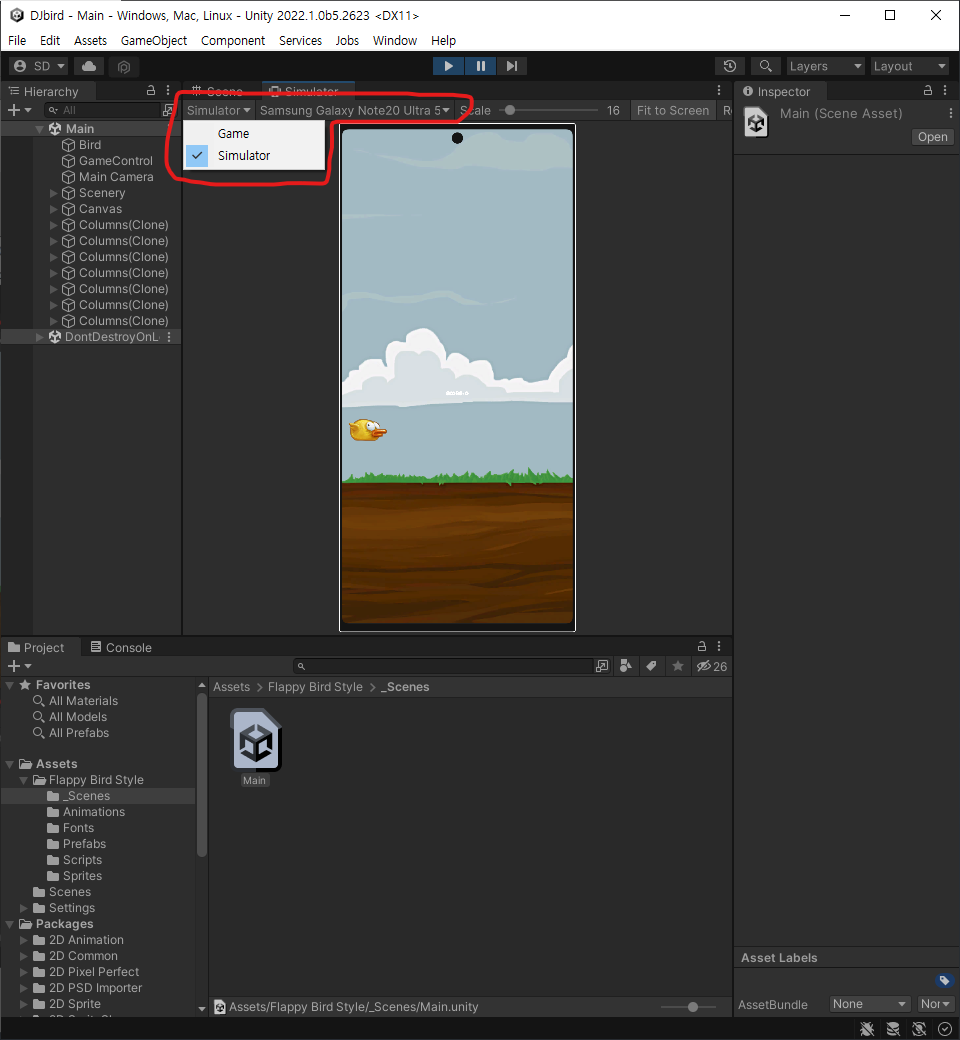Click the Main scene asset thumbnail
960x1040 pixels.
[x=255, y=741]
